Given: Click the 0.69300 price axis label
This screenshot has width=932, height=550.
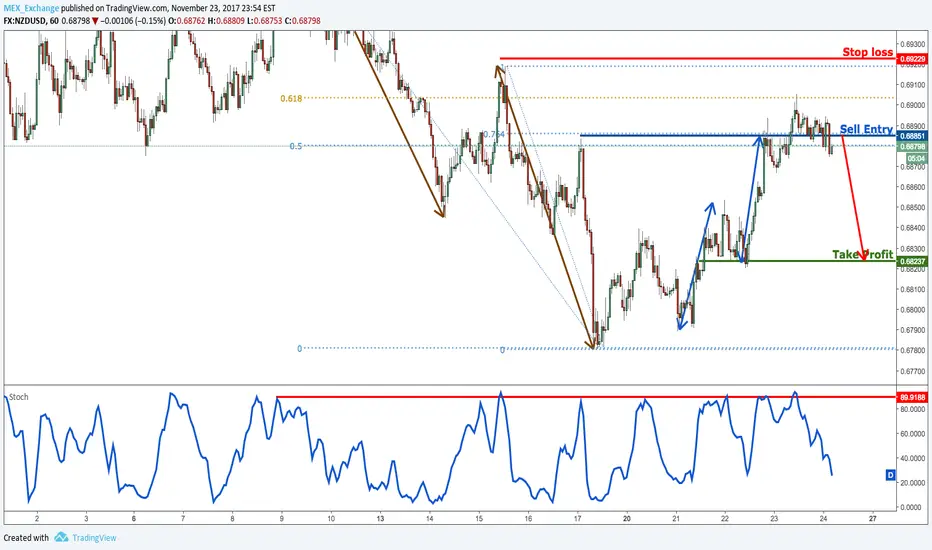Looking at the screenshot, I should tap(914, 44).
